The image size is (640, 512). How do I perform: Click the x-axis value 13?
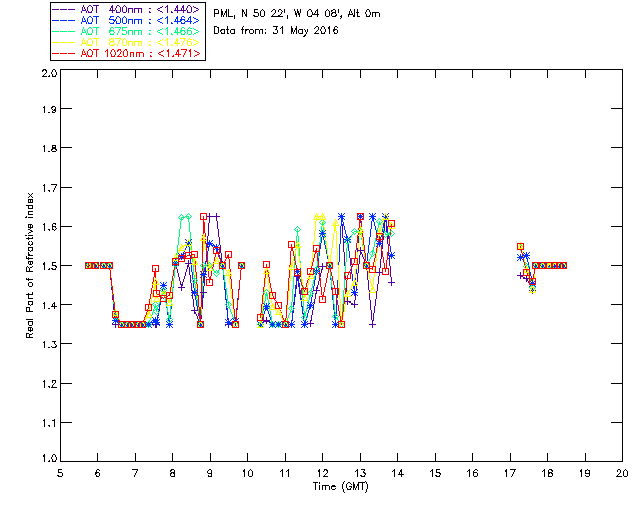coord(360,473)
